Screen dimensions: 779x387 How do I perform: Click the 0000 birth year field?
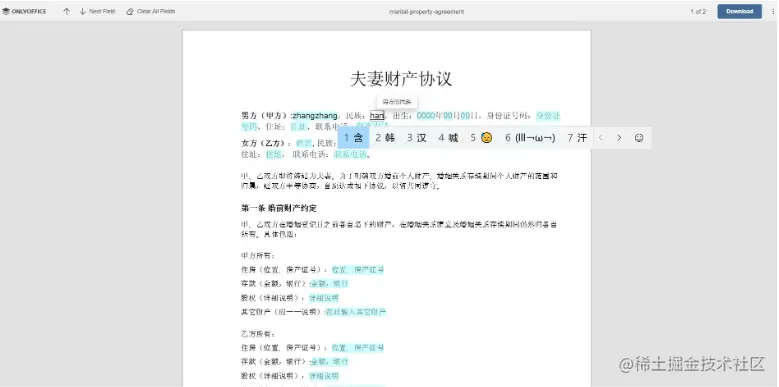pos(426,116)
